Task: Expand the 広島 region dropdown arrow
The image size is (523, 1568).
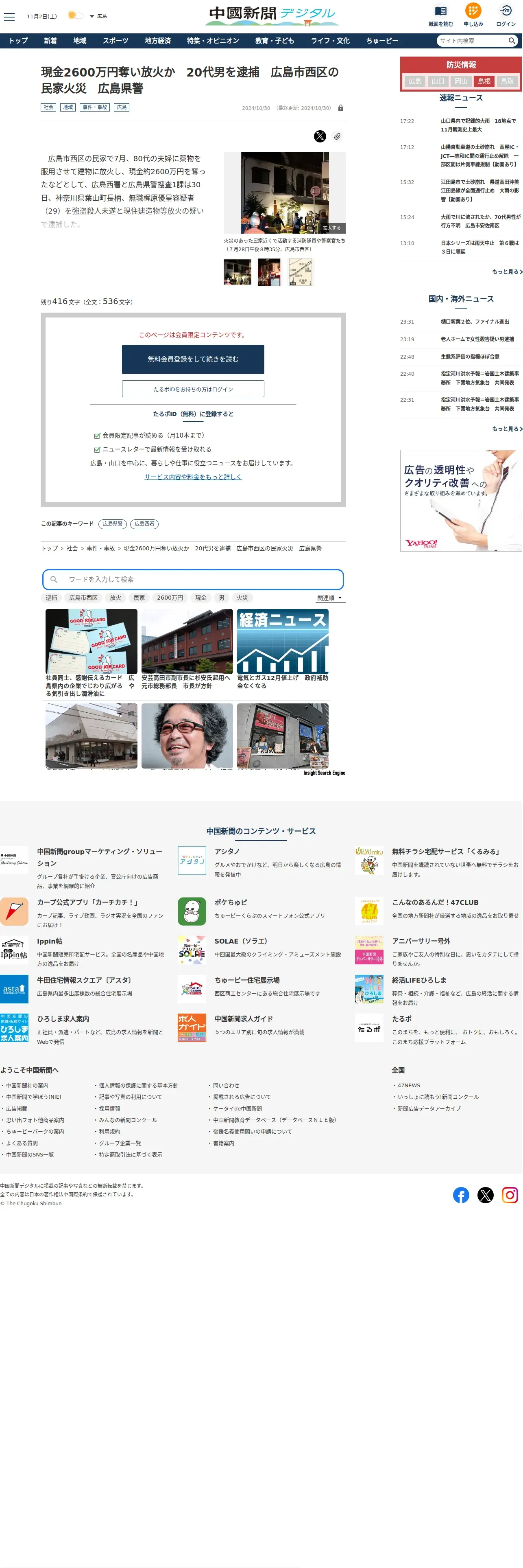Action: pos(92,16)
